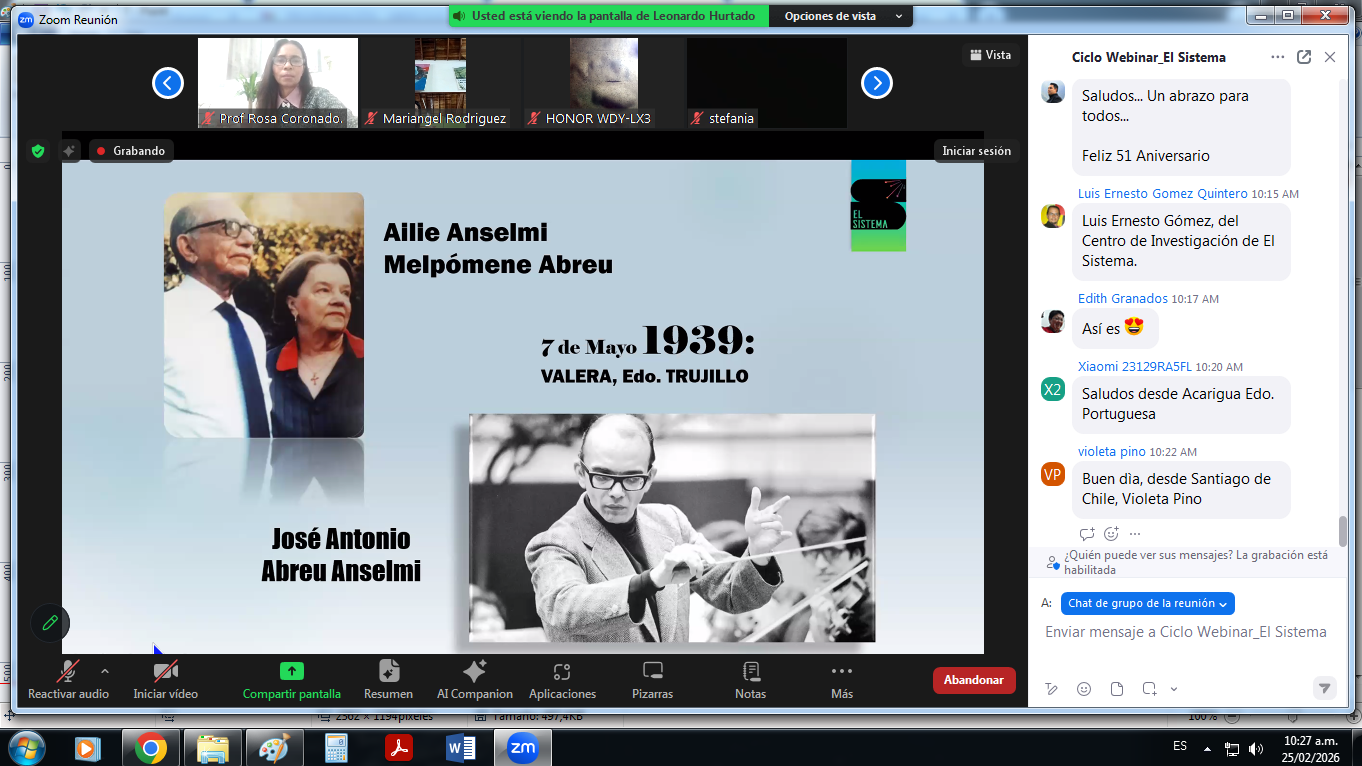Attach a file to the chat message

pos(1115,689)
